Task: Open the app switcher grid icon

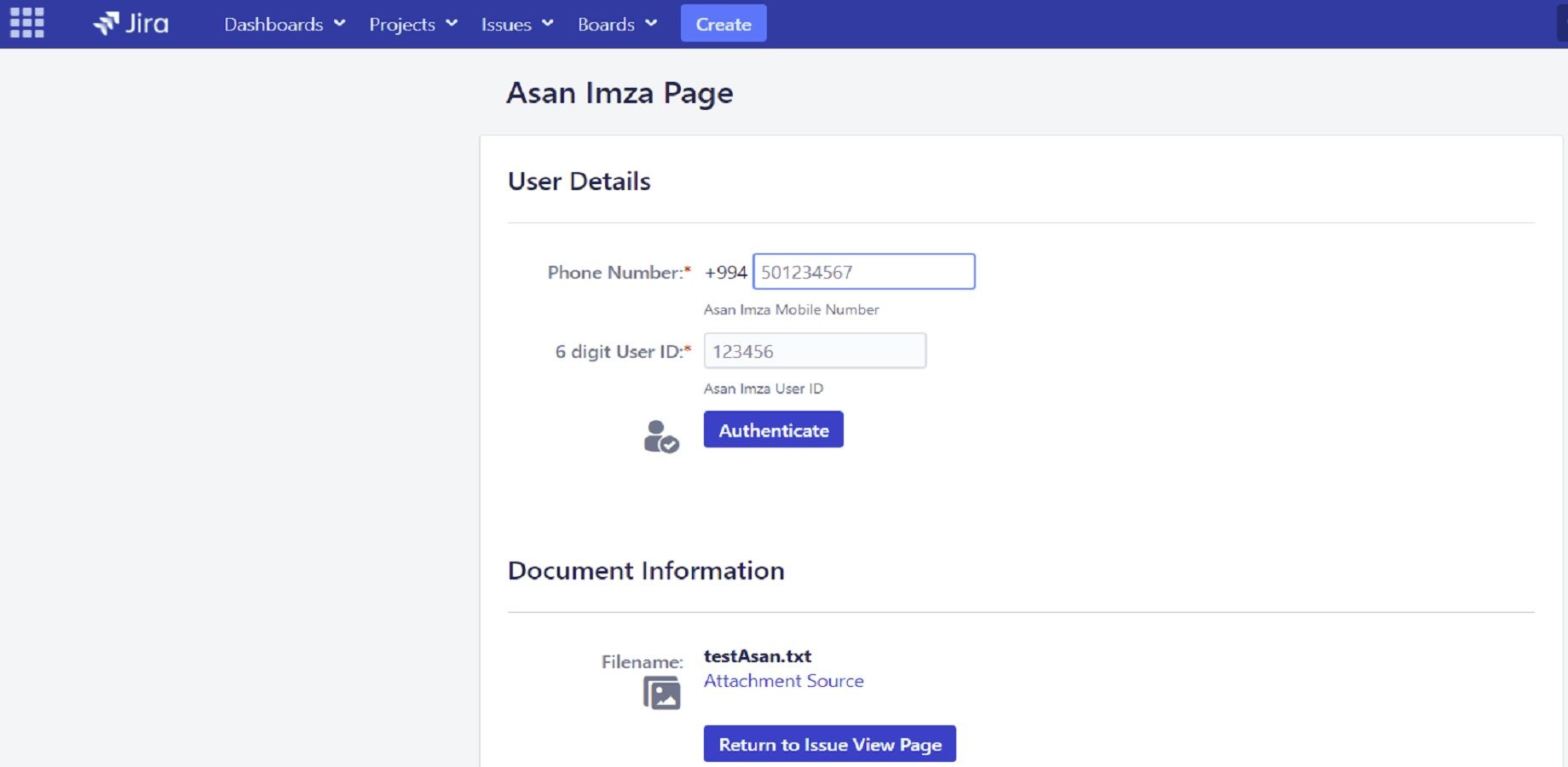Action: click(26, 23)
